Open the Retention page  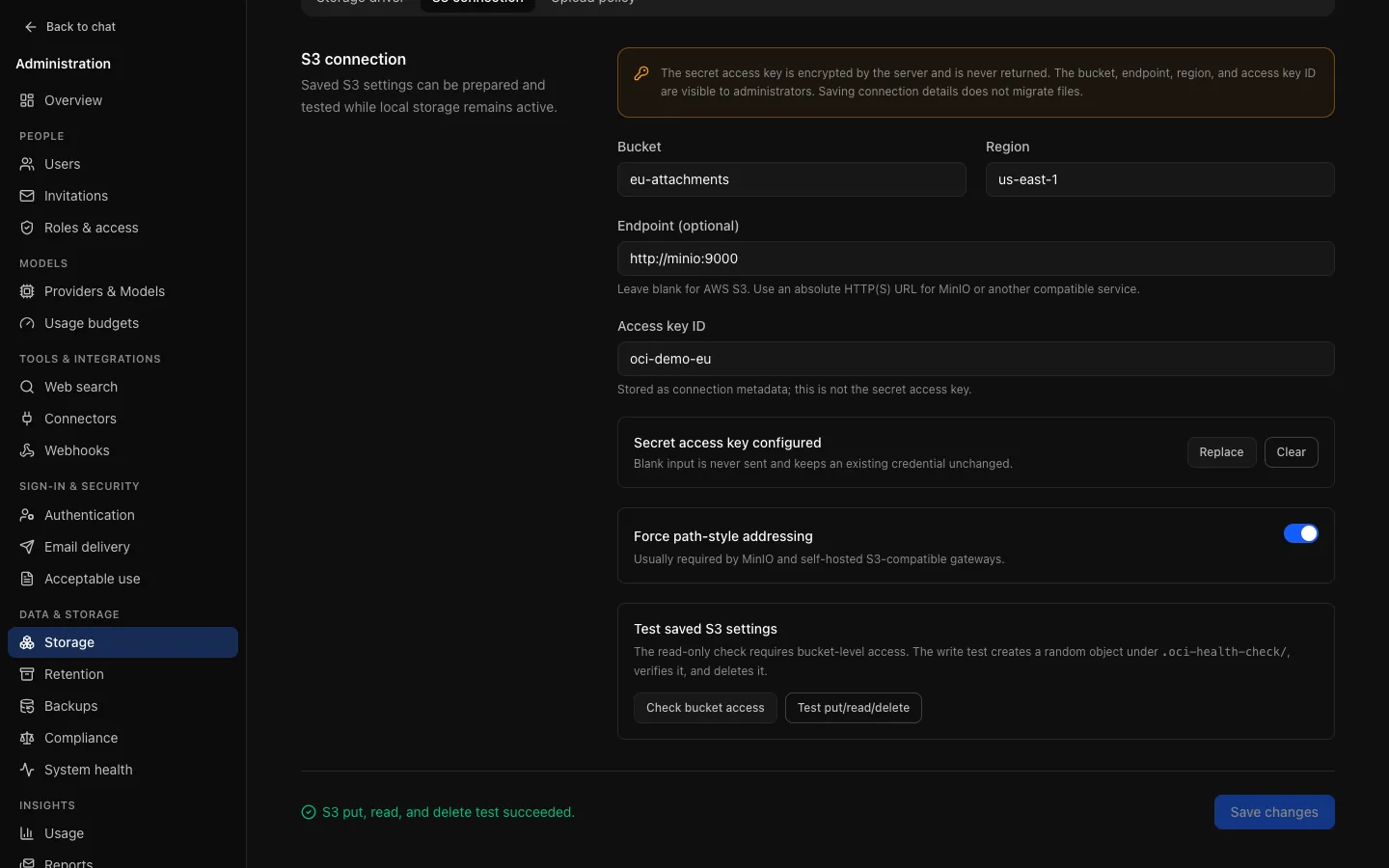point(123,674)
